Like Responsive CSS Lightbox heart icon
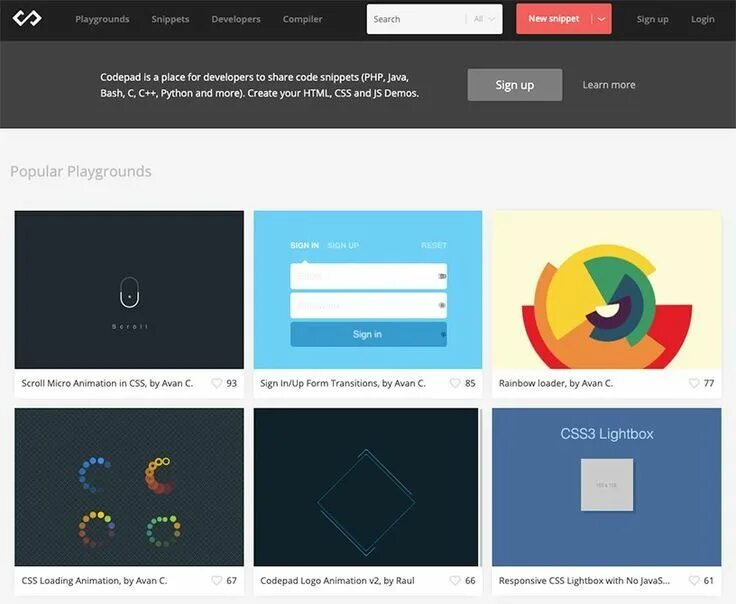Screen dimensions: 736x604 [694, 581]
